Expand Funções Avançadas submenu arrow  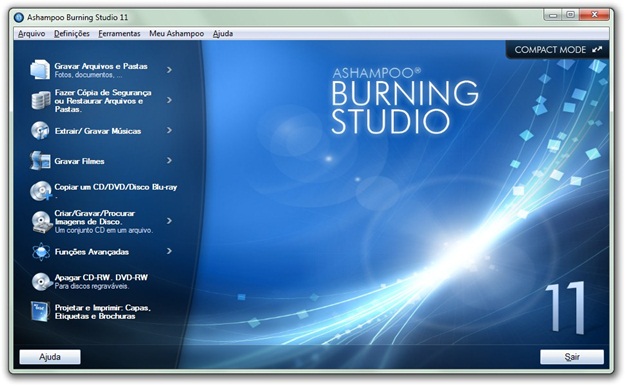pyautogui.click(x=169, y=251)
